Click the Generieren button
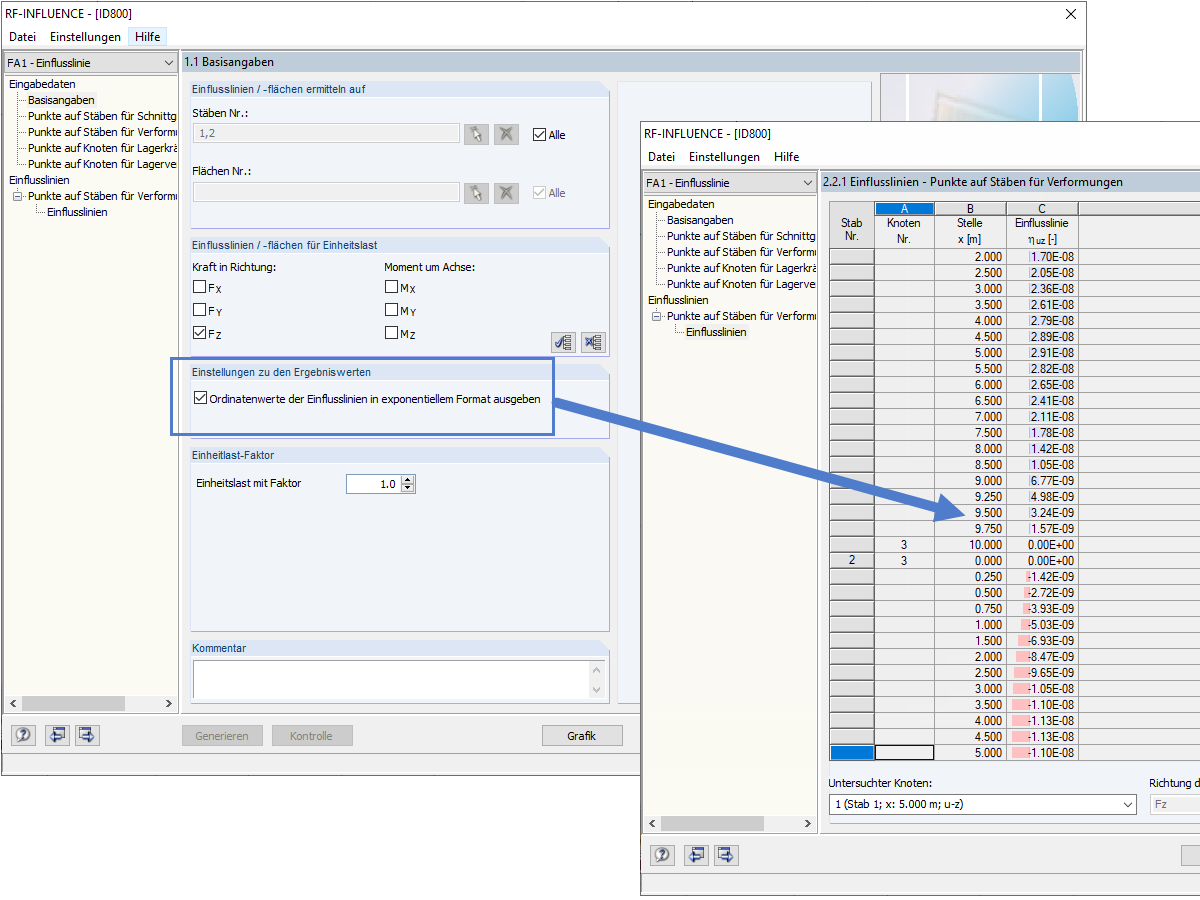Screen dimensions: 1200x900 (x=222, y=736)
